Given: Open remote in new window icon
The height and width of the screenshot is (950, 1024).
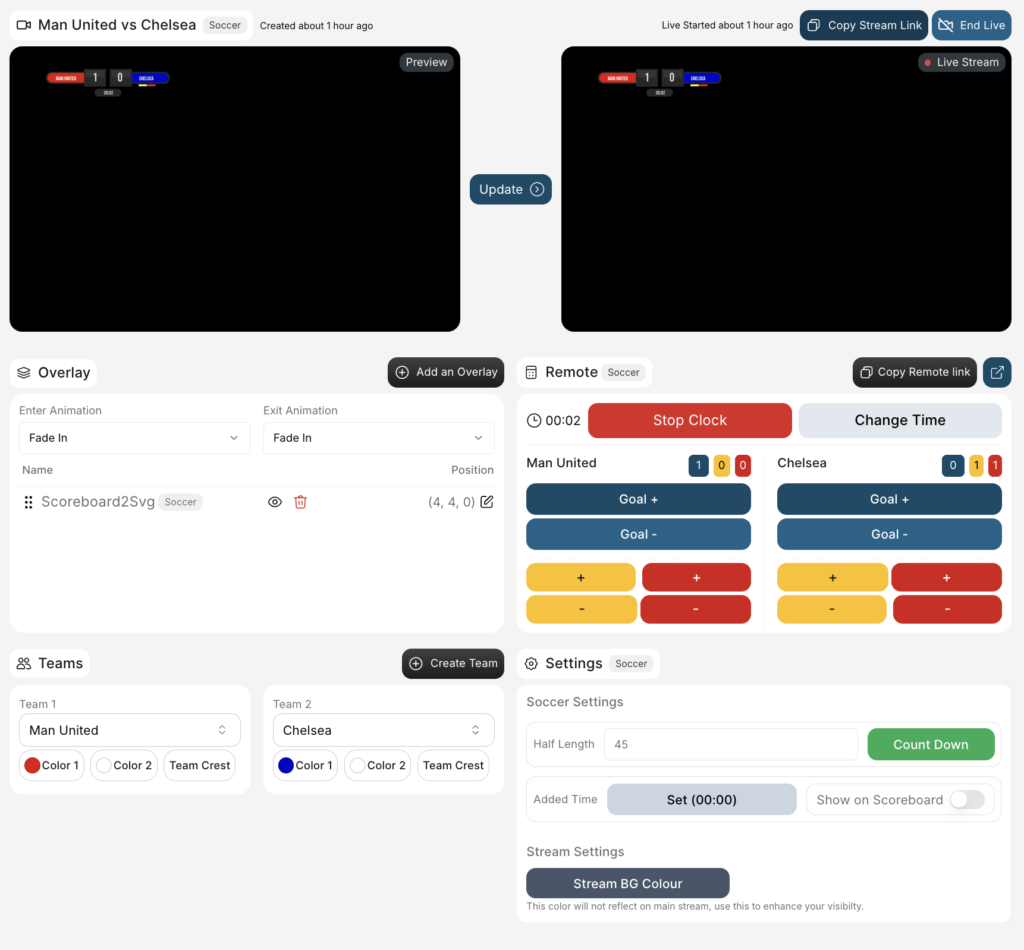Looking at the screenshot, I should [x=997, y=372].
